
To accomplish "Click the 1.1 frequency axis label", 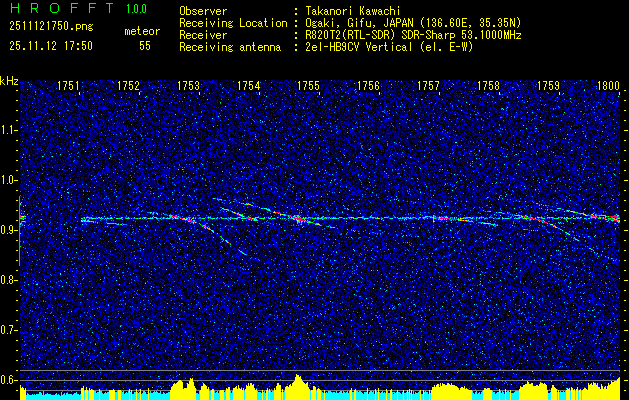I will tap(8, 130).
